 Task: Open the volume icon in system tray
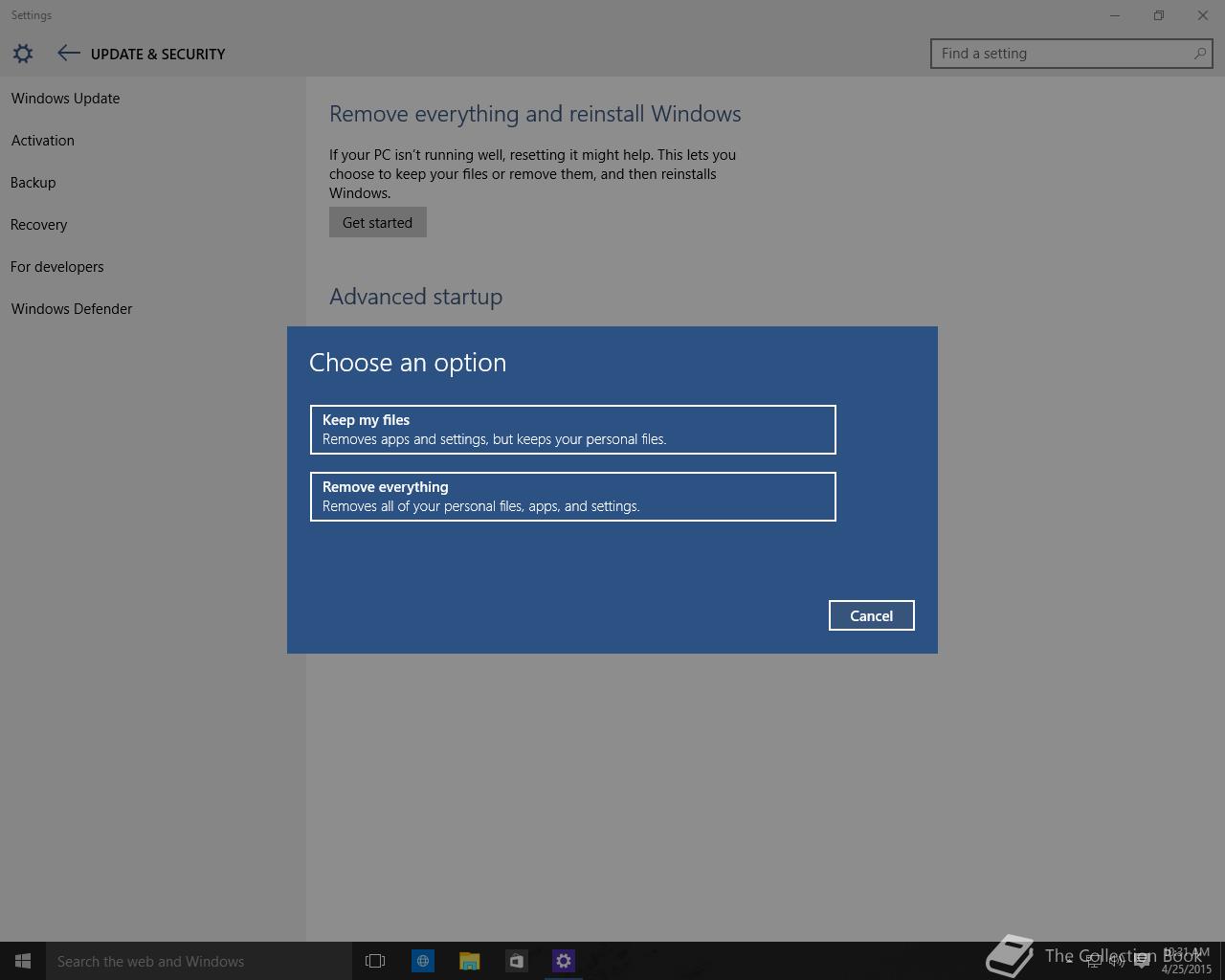click(1117, 961)
